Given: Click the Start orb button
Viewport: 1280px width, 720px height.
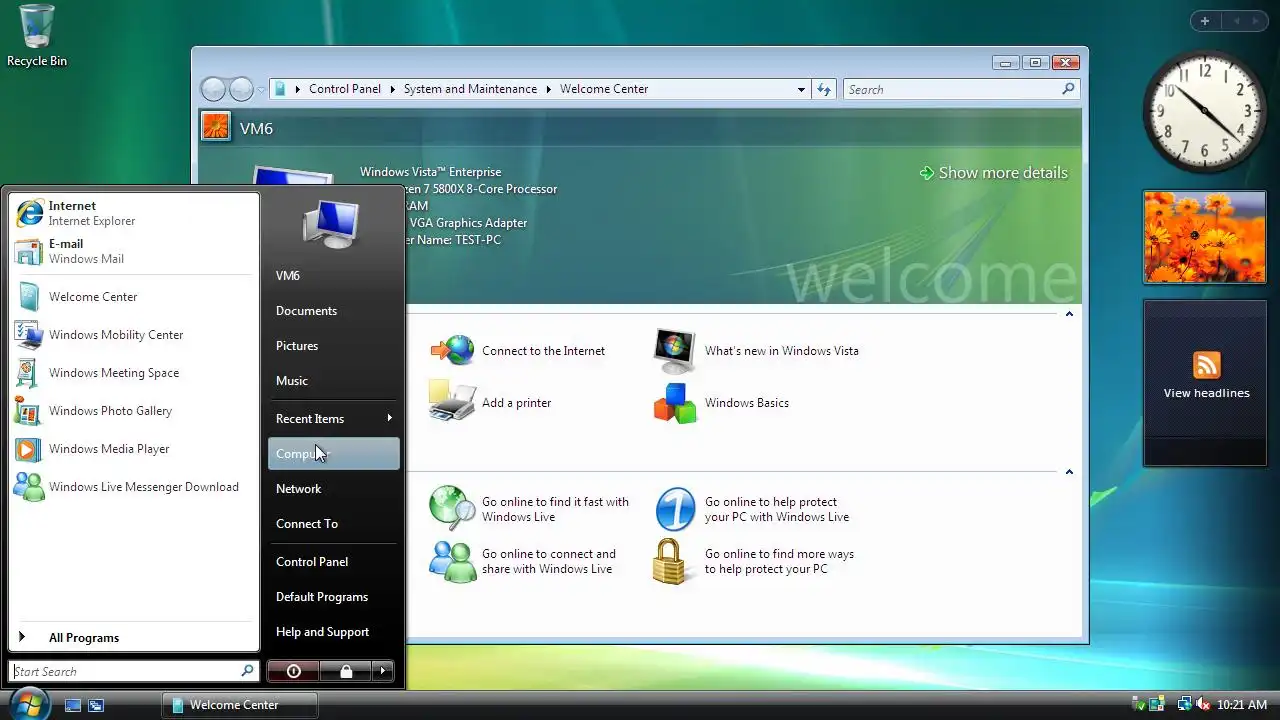Looking at the screenshot, I should tap(29, 703).
